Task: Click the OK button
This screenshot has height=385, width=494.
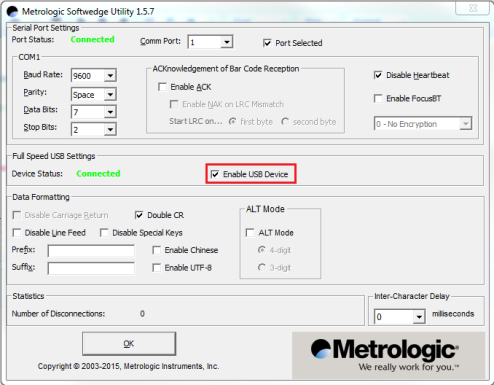Action: point(129,344)
